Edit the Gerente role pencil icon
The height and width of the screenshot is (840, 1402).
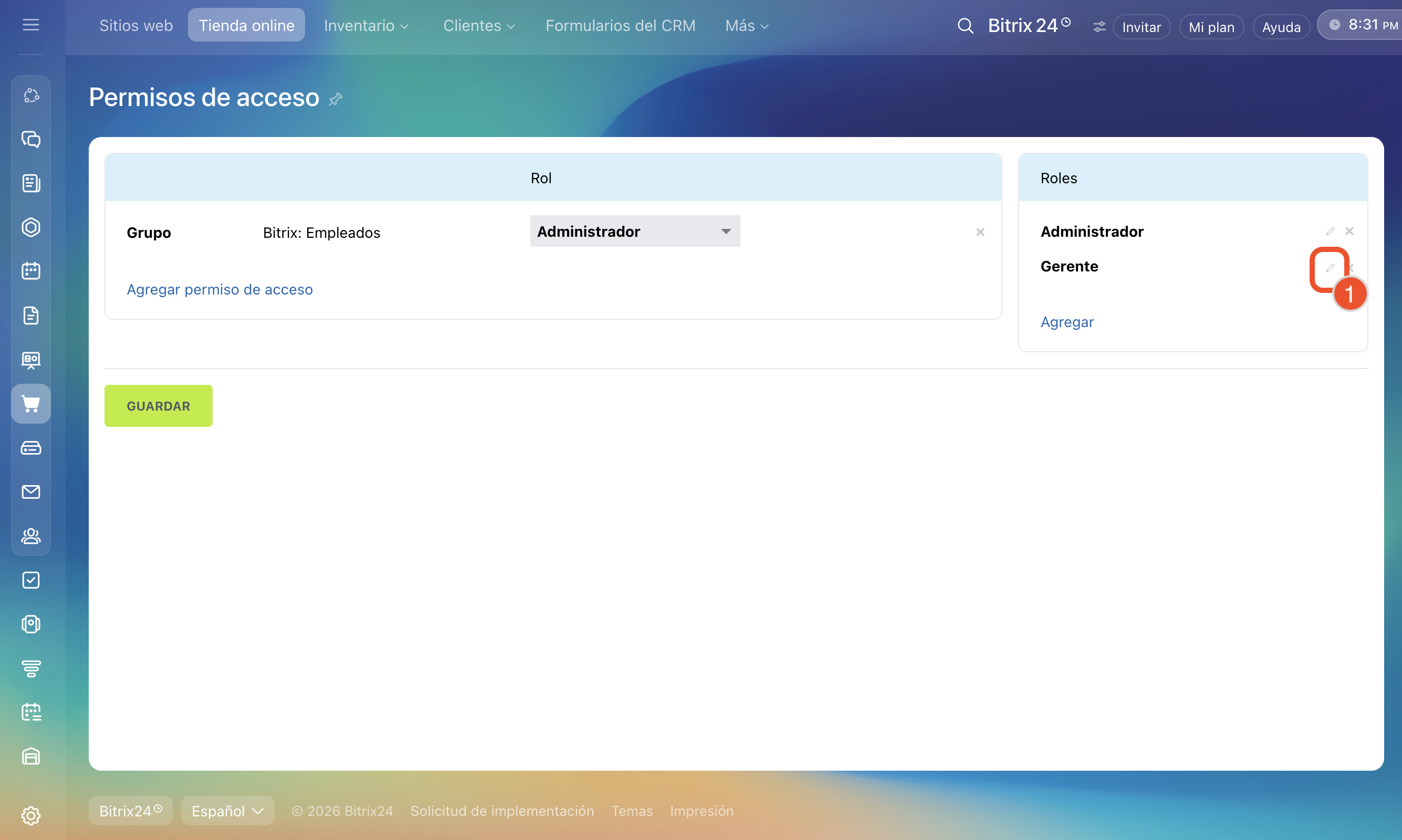click(x=1330, y=267)
